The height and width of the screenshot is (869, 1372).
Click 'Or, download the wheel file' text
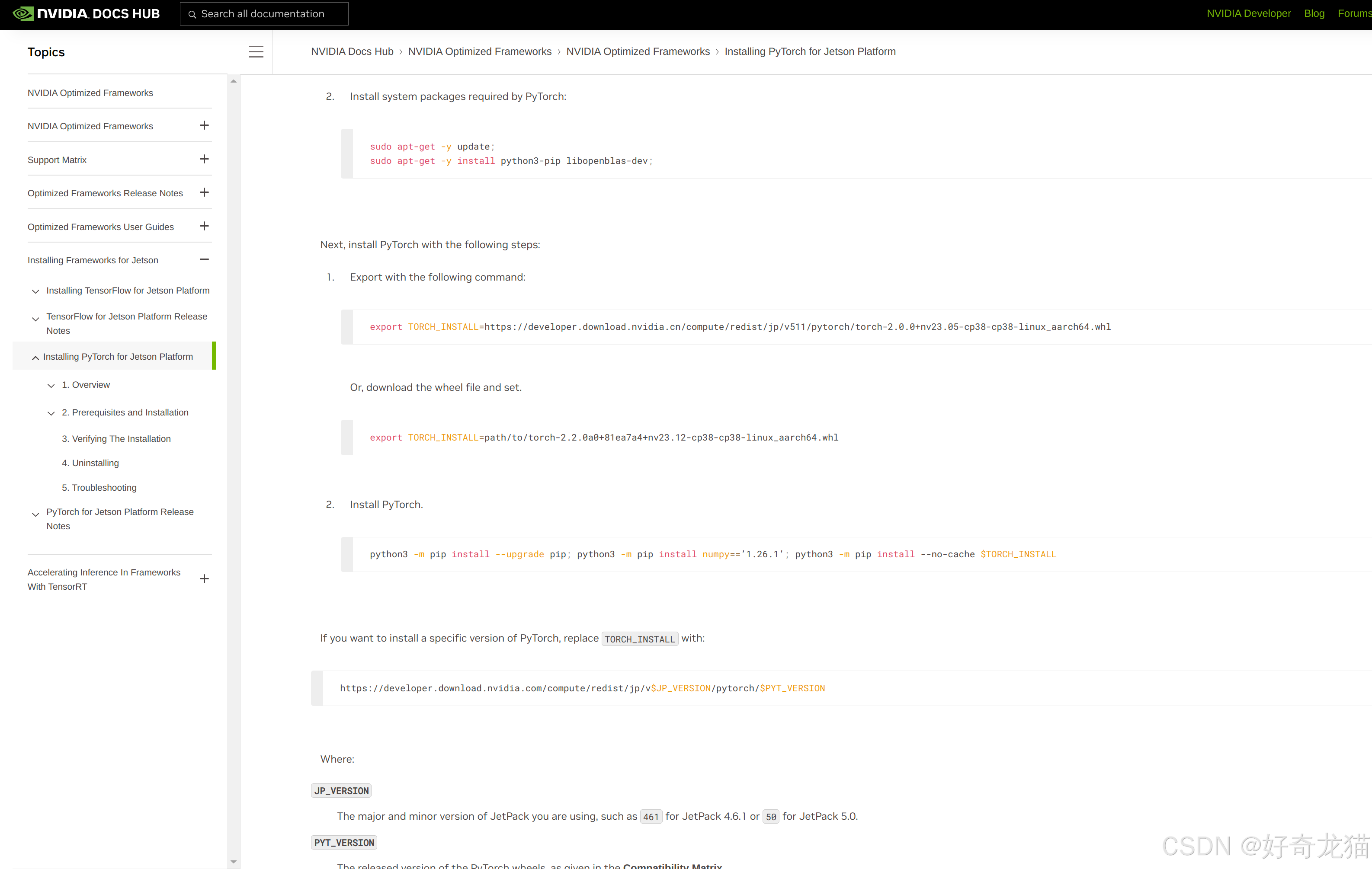pos(435,387)
